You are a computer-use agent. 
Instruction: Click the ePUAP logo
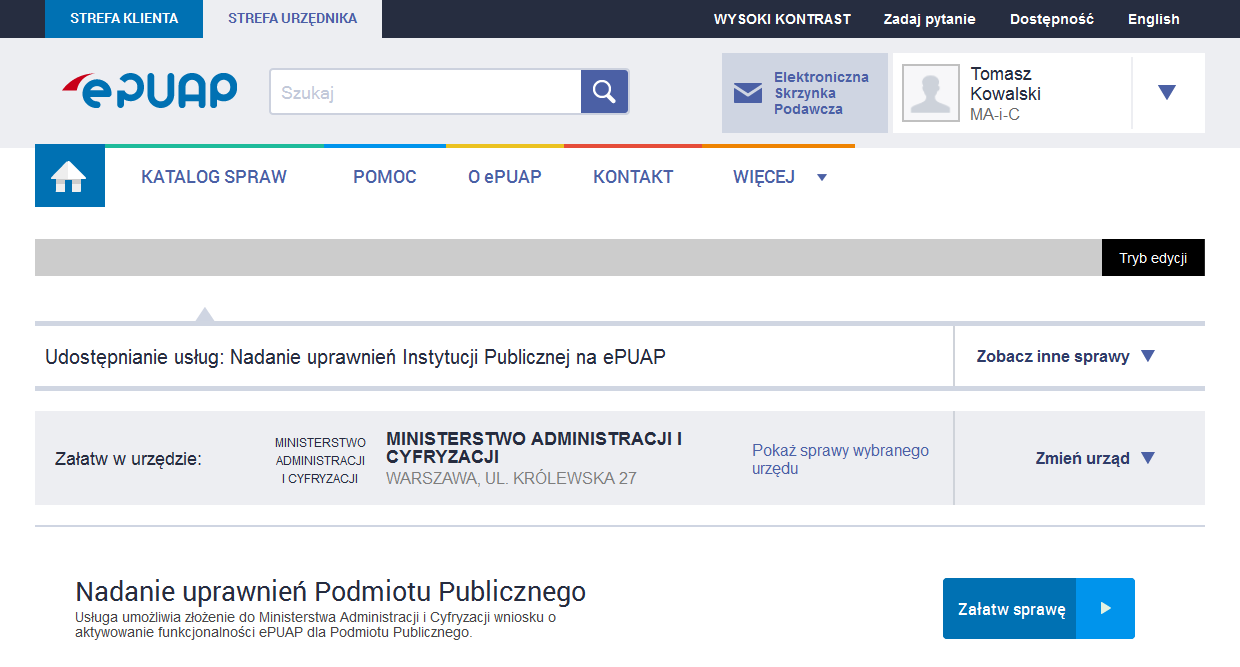150,91
